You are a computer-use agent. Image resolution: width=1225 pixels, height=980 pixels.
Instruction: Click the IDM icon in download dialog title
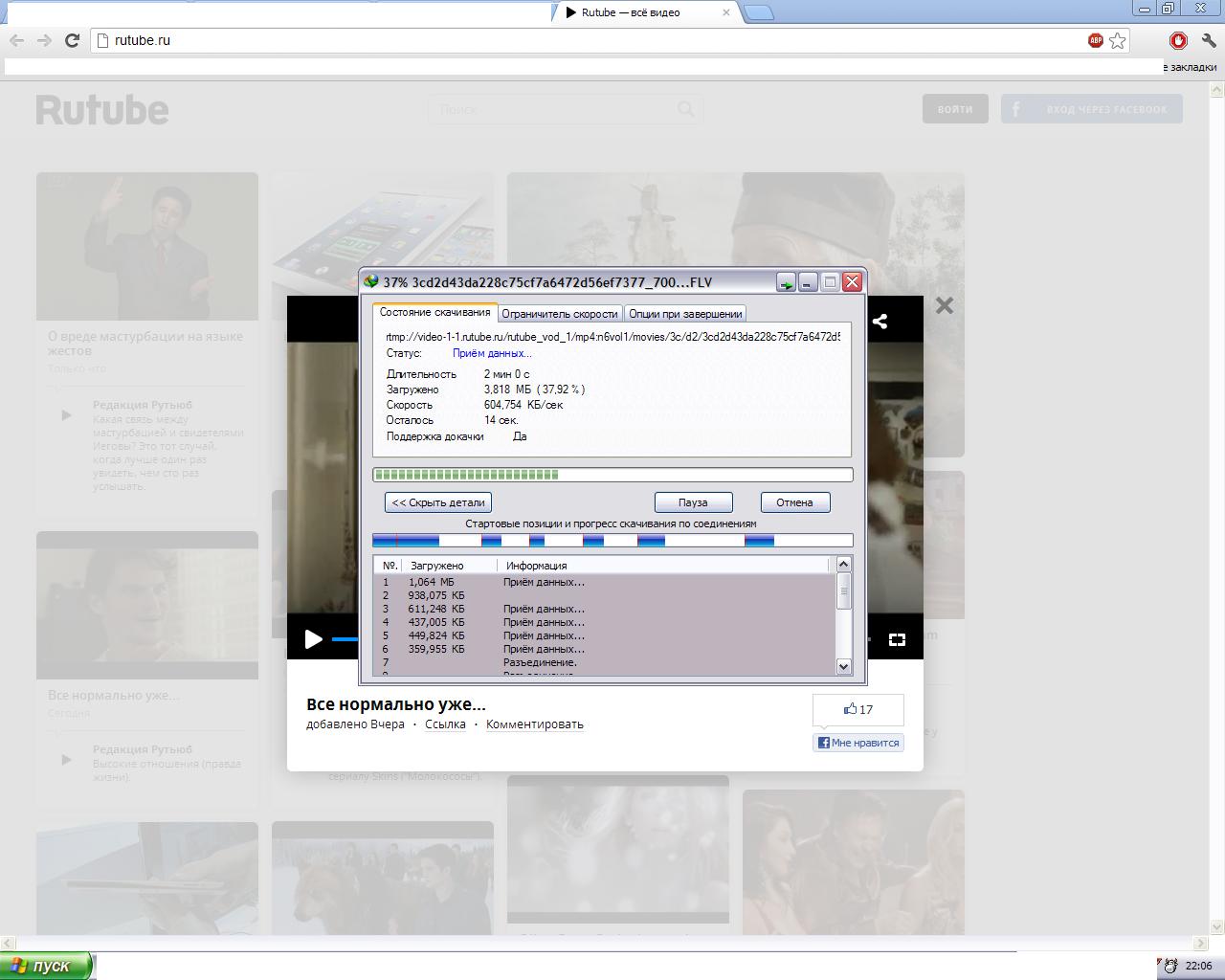(371, 281)
